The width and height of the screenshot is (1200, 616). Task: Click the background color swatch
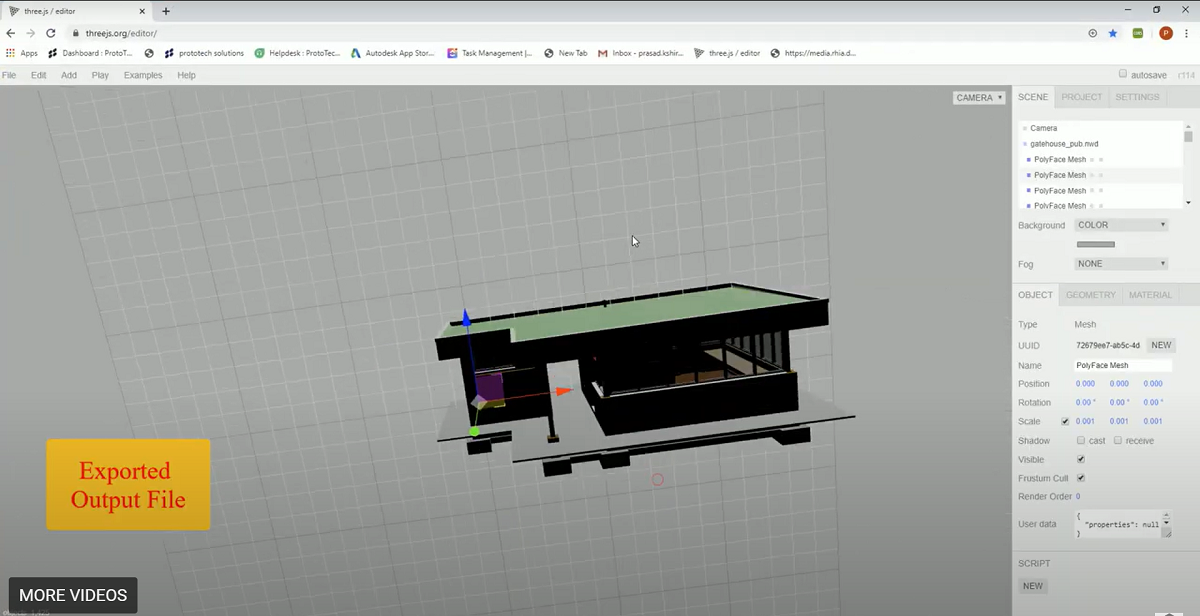tap(1095, 244)
